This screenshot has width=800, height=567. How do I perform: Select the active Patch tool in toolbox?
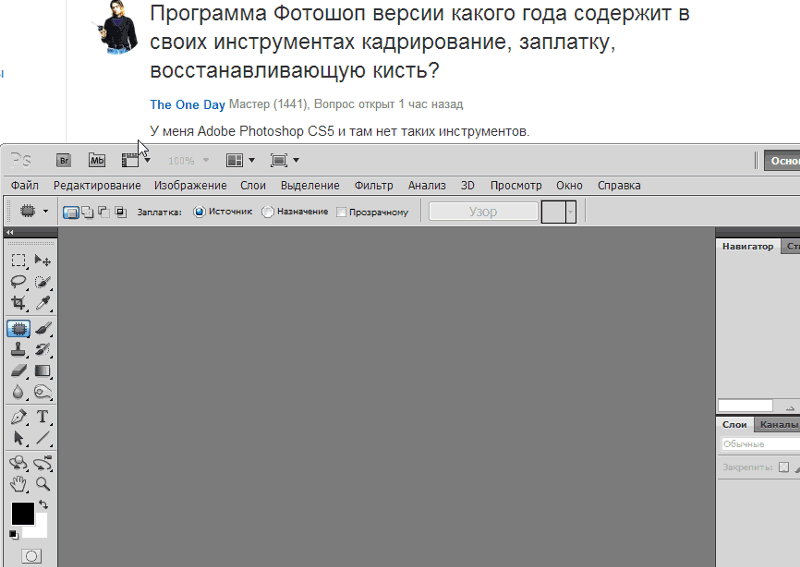[18, 329]
